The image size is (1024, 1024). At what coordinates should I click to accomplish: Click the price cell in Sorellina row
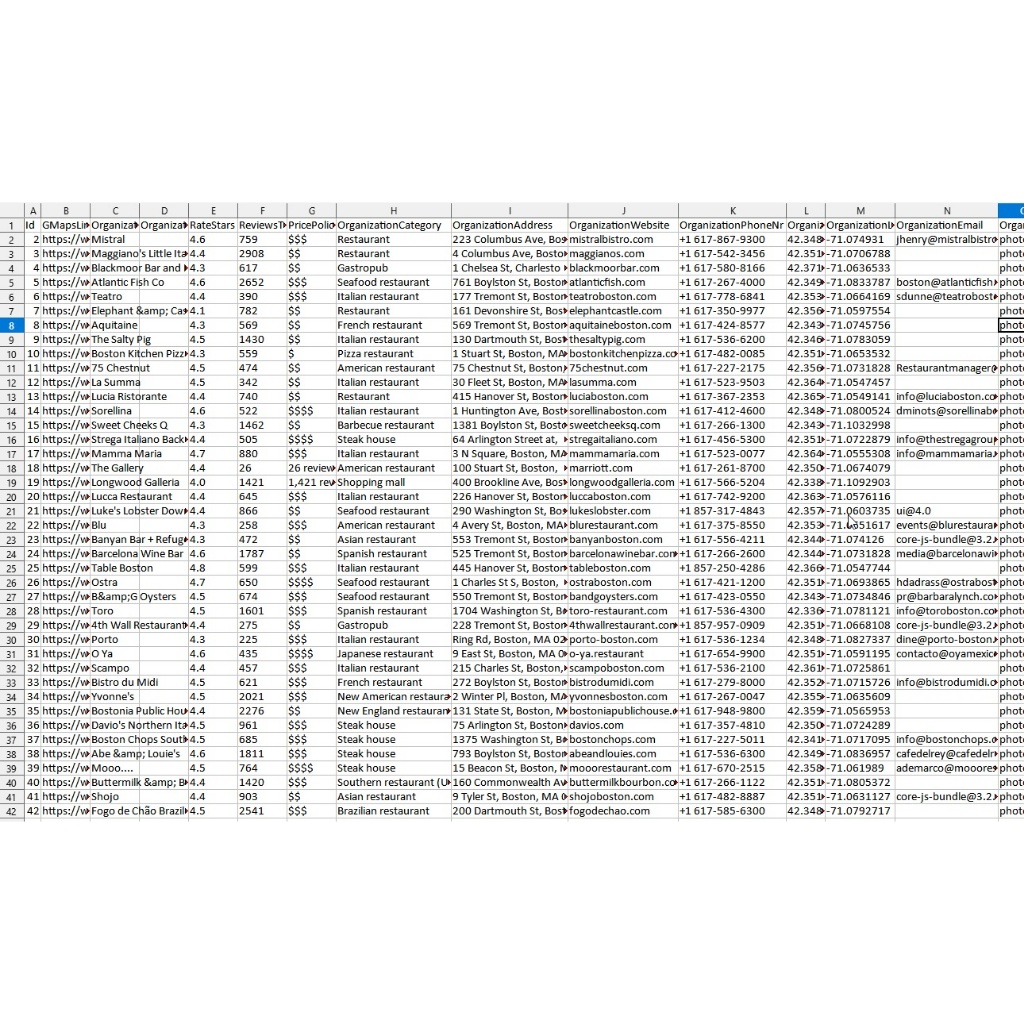coord(312,411)
